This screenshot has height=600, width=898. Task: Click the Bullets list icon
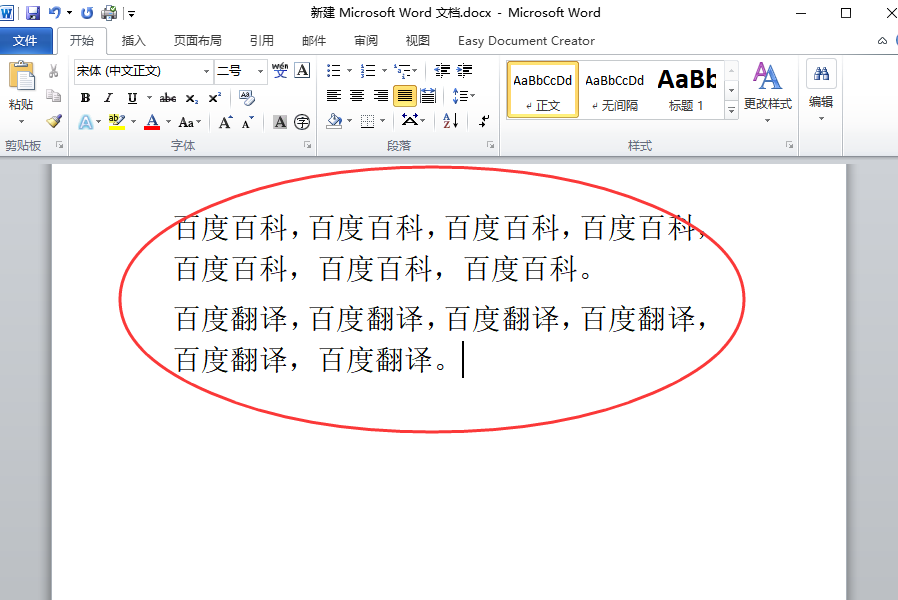click(x=333, y=70)
